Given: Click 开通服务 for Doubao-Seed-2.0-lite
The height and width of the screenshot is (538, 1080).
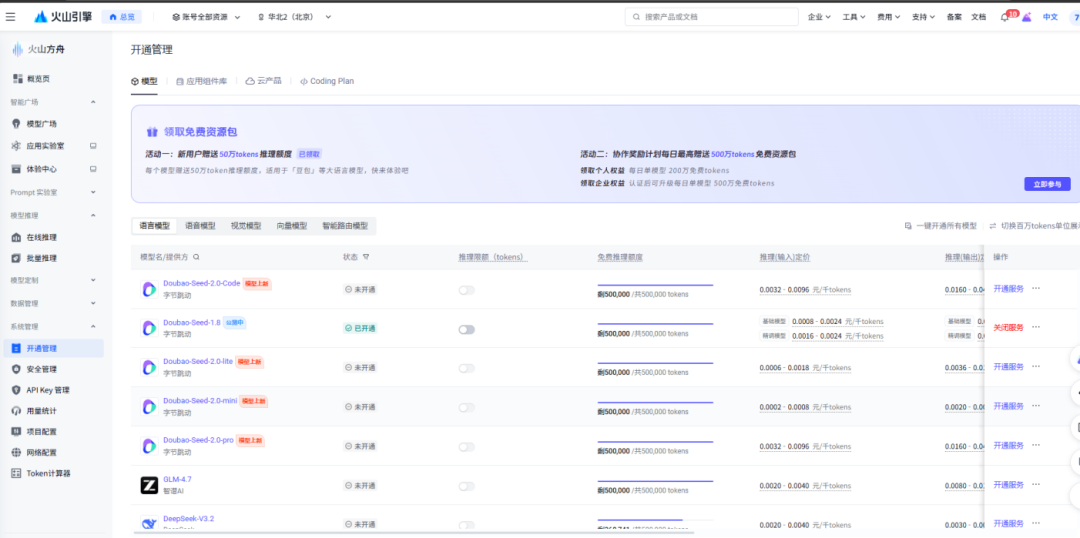Looking at the screenshot, I should 1008,366.
